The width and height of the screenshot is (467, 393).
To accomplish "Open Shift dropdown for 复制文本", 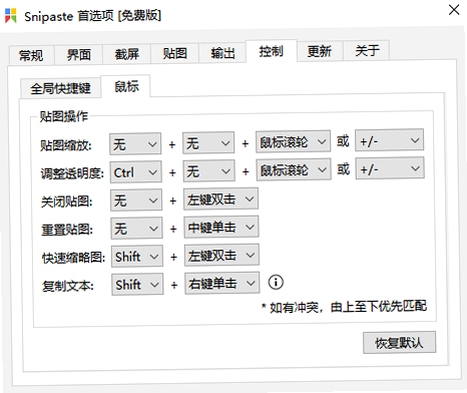I will click(x=137, y=284).
